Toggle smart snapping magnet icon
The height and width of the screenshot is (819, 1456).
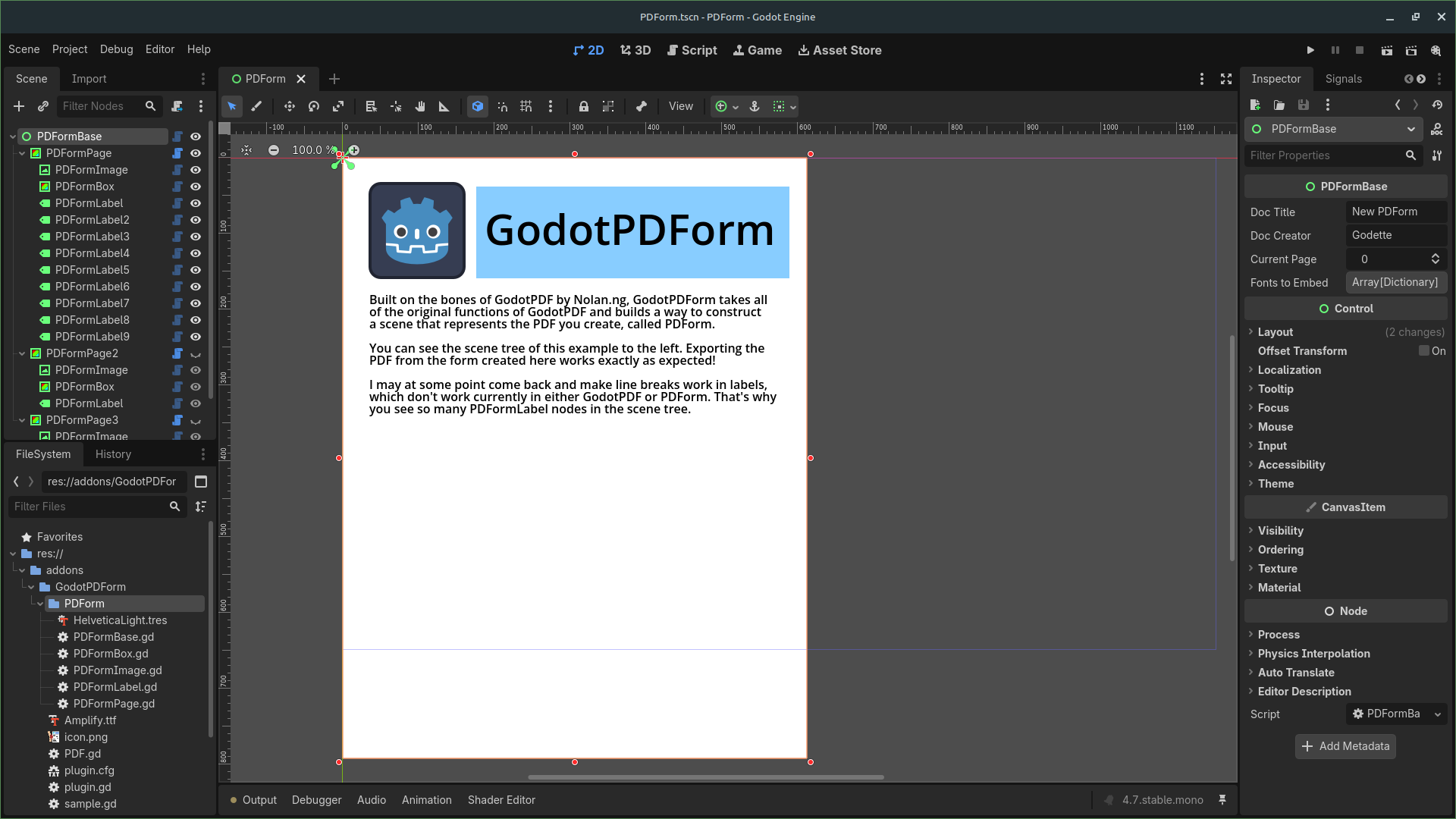point(502,106)
